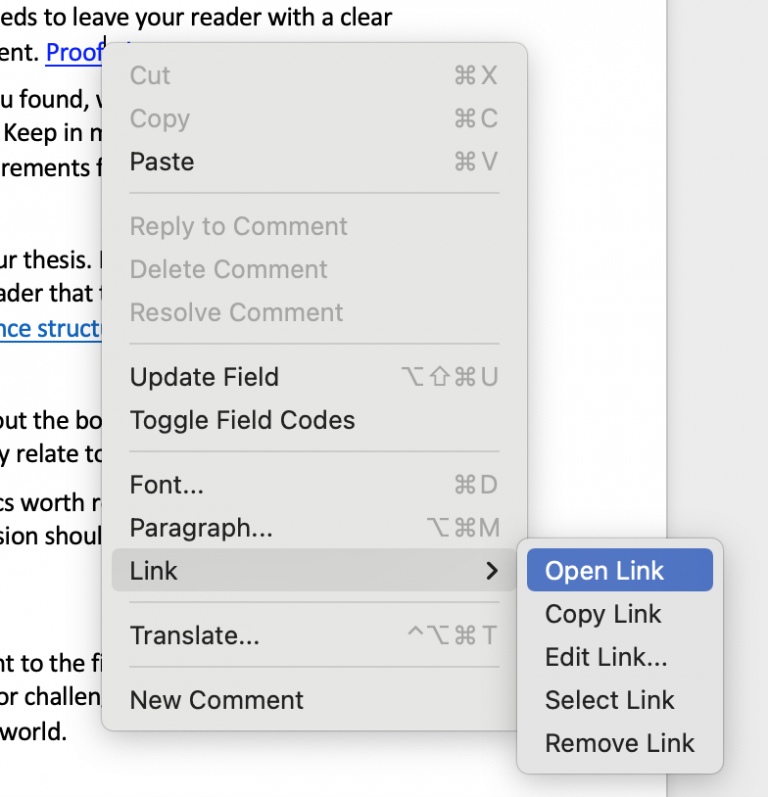The width and height of the screenshot is (768, 797).
Task: Open the Font... dialog
Action: [167, 485]
